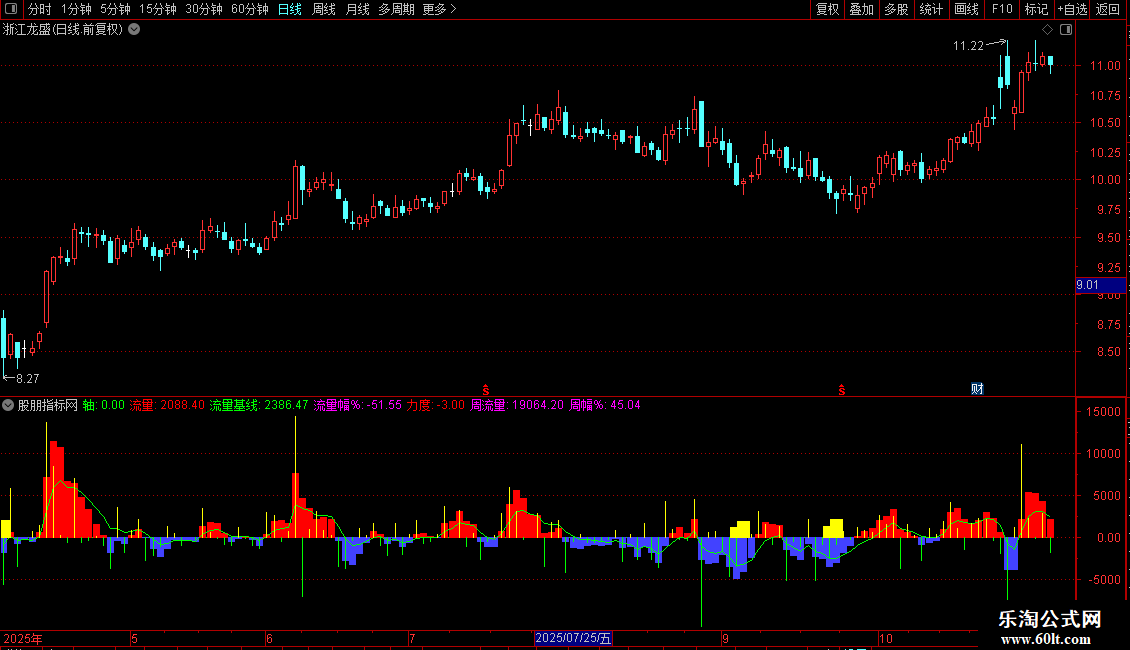Switch to 分时 intraday view

pyautogui.click(x=40, y=9)
